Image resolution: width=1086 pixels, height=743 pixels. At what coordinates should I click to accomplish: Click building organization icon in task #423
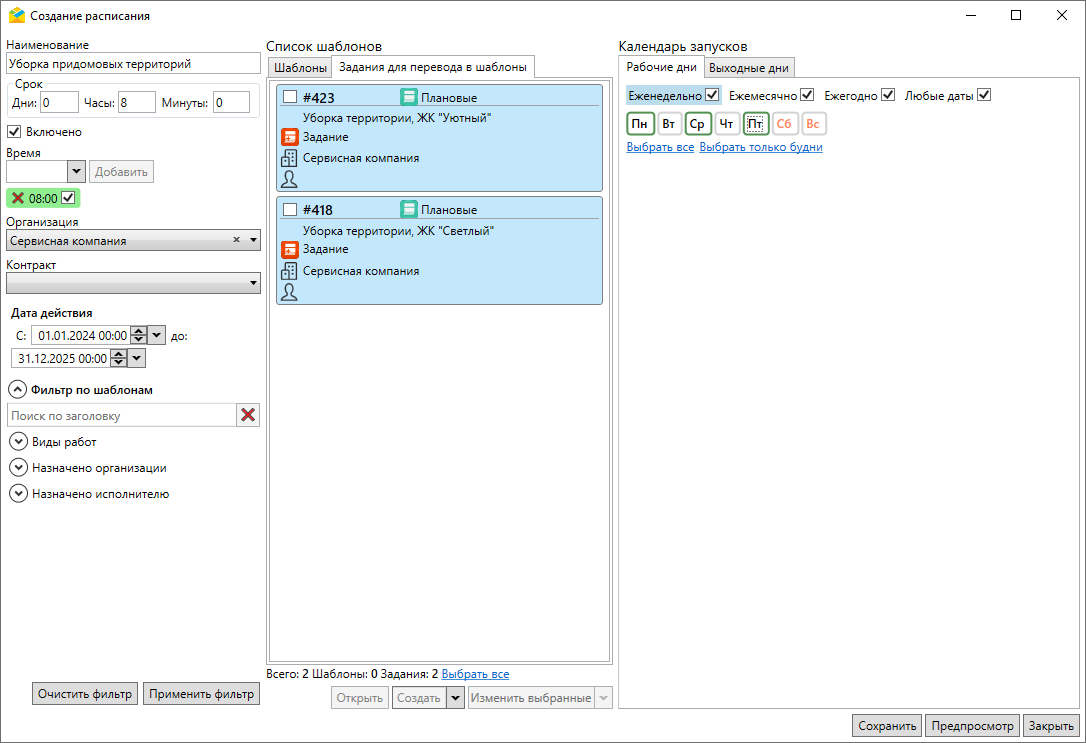click(x=290, y=158)
